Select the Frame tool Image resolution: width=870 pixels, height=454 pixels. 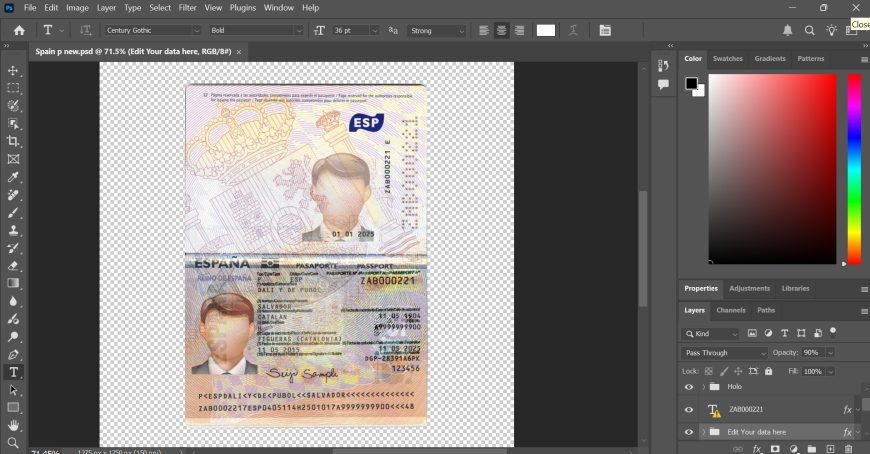(13, 159)
